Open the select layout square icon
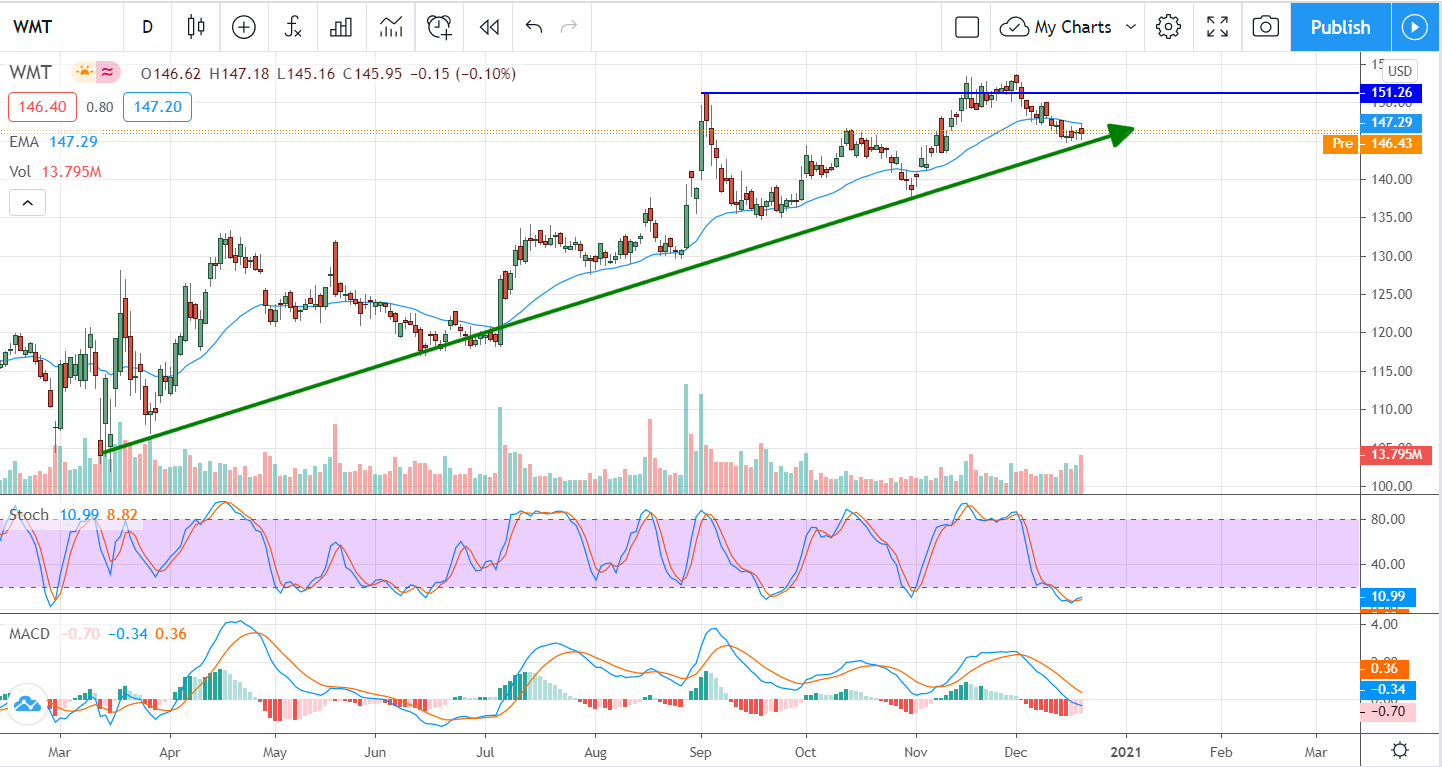 click(967, 27)
